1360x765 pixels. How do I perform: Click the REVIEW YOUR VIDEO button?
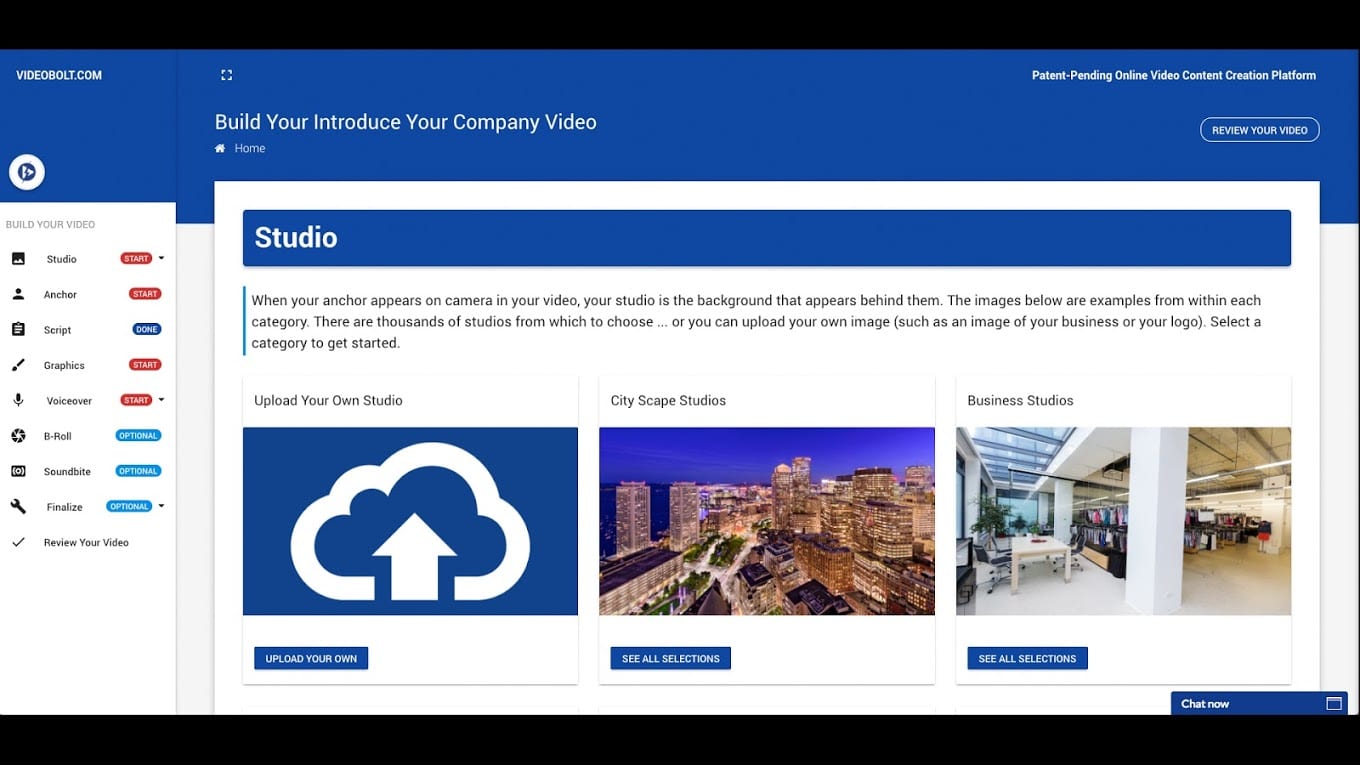click(1259, 130)
